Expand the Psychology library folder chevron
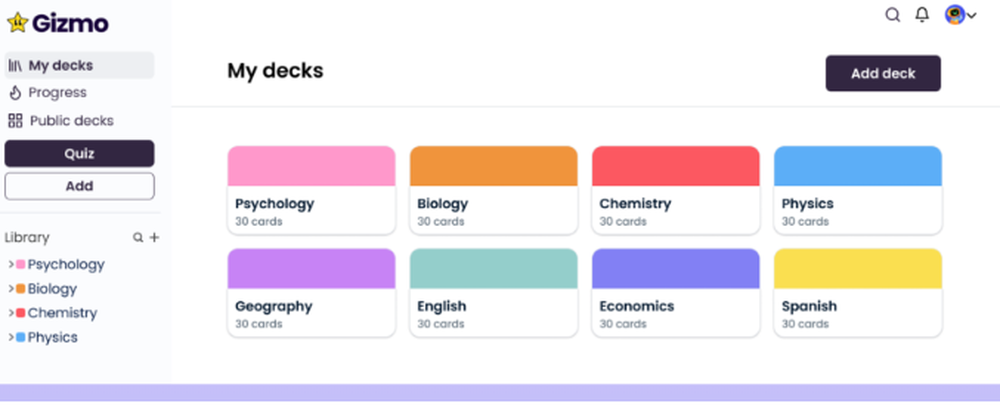Viewport: 1000px width, 407px height. pyautogui.click(x=10, y=265)
